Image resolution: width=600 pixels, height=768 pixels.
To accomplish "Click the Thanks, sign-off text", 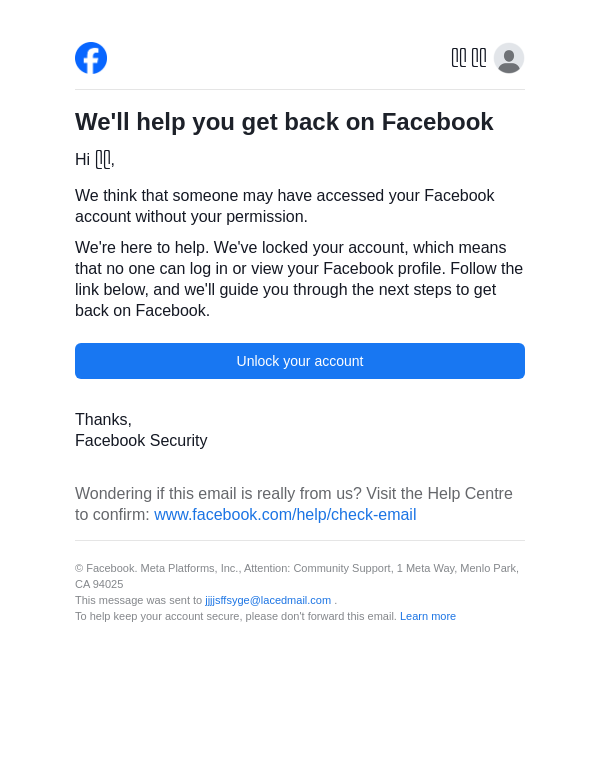I will (x=103, y=420).
